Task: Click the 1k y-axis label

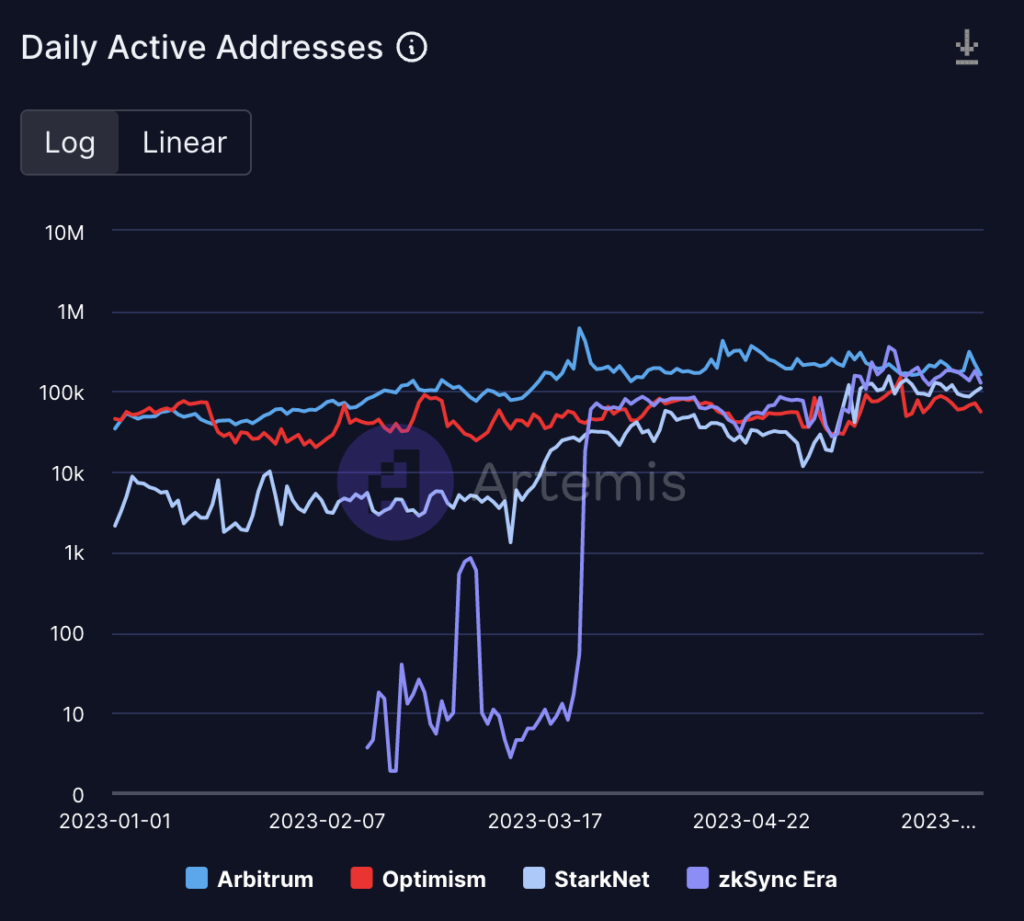Action: (x=74, y=553)
